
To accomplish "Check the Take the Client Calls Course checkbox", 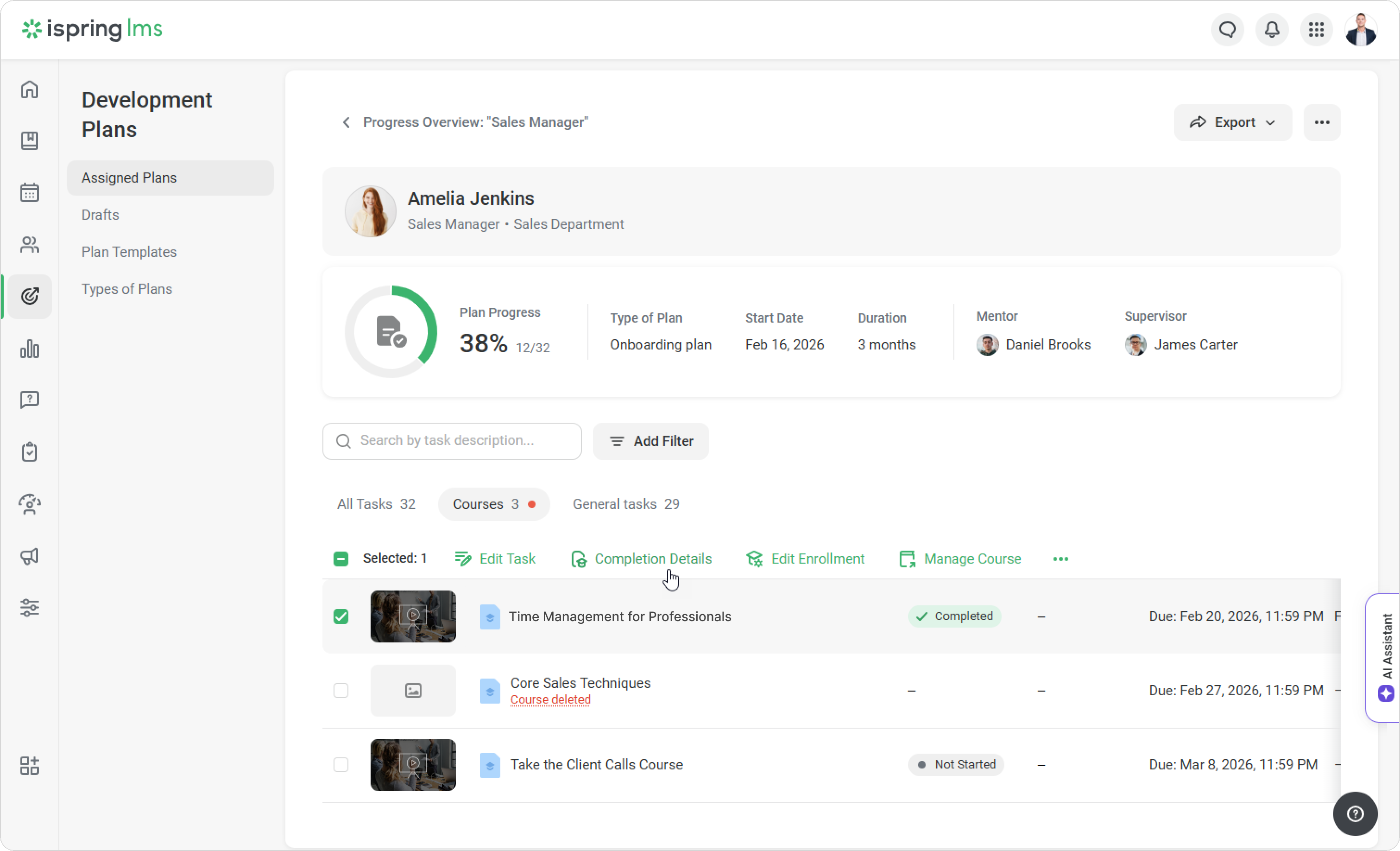I will coord(341,765).
